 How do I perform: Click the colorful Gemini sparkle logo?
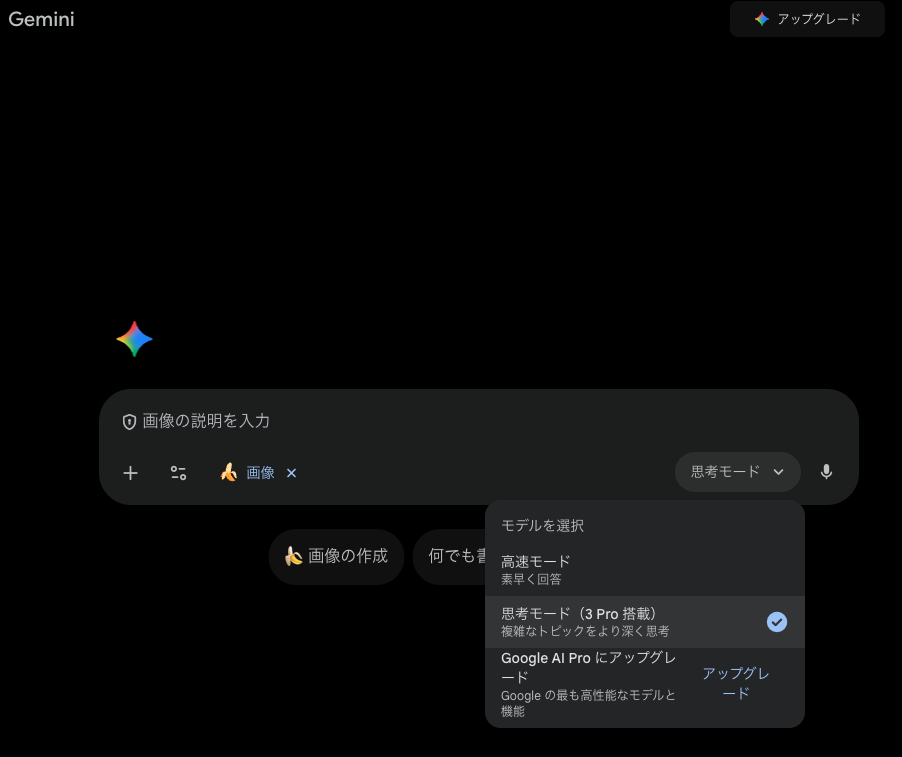click(x=134, y=340)
